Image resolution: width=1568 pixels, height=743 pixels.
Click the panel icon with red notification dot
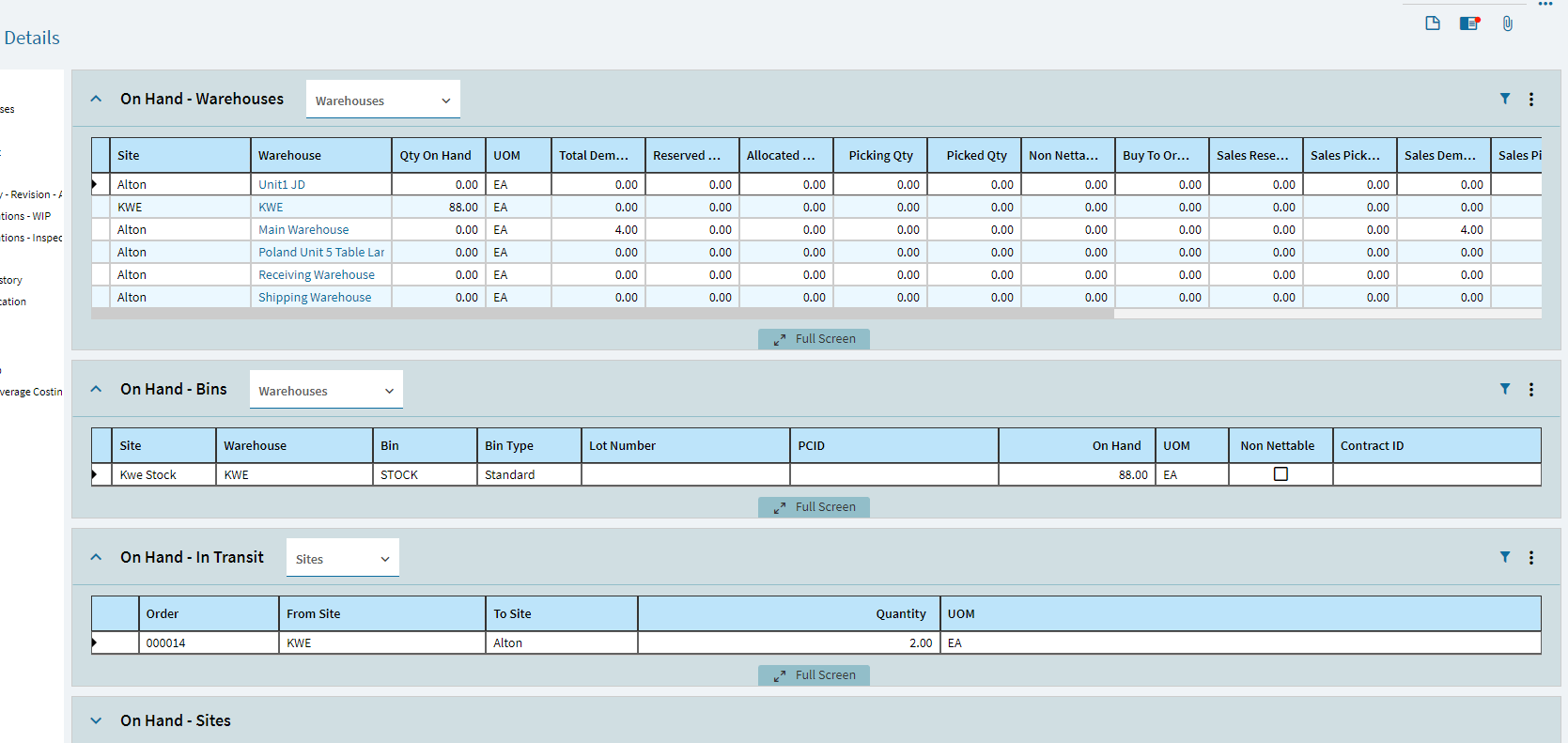click(x=1469, y=23)
